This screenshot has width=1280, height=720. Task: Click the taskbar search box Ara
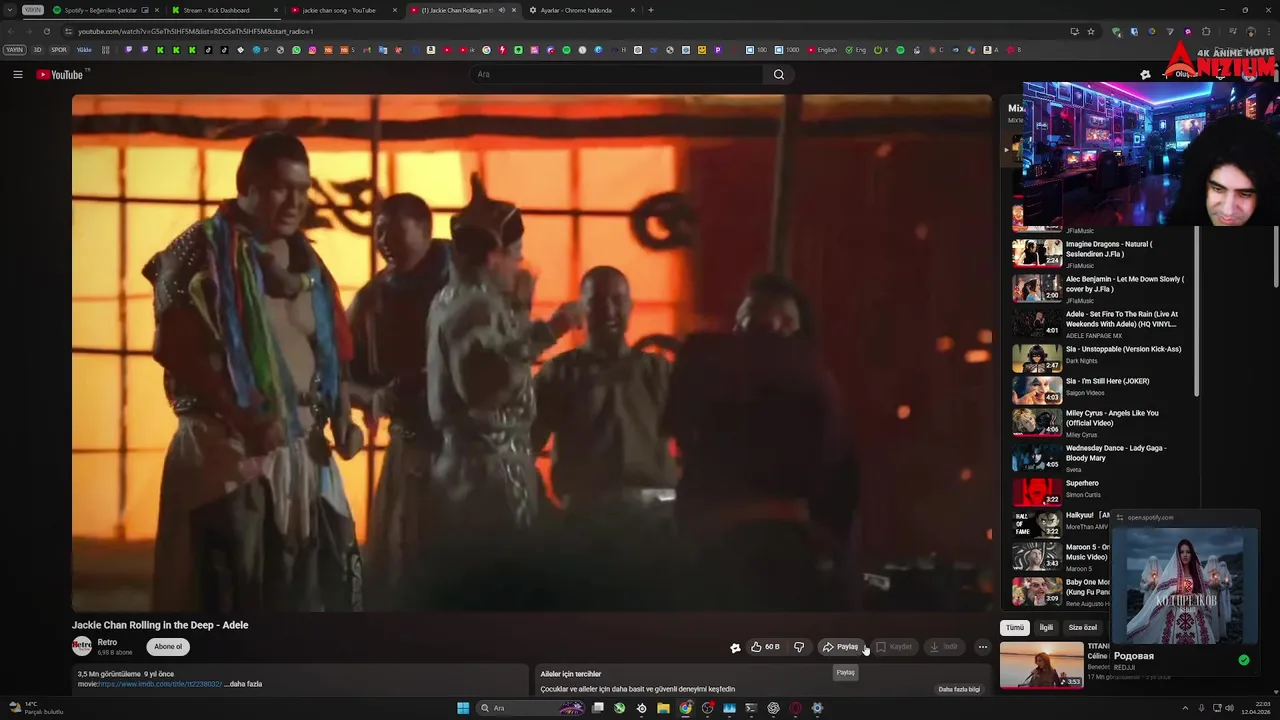click(530, 708)
